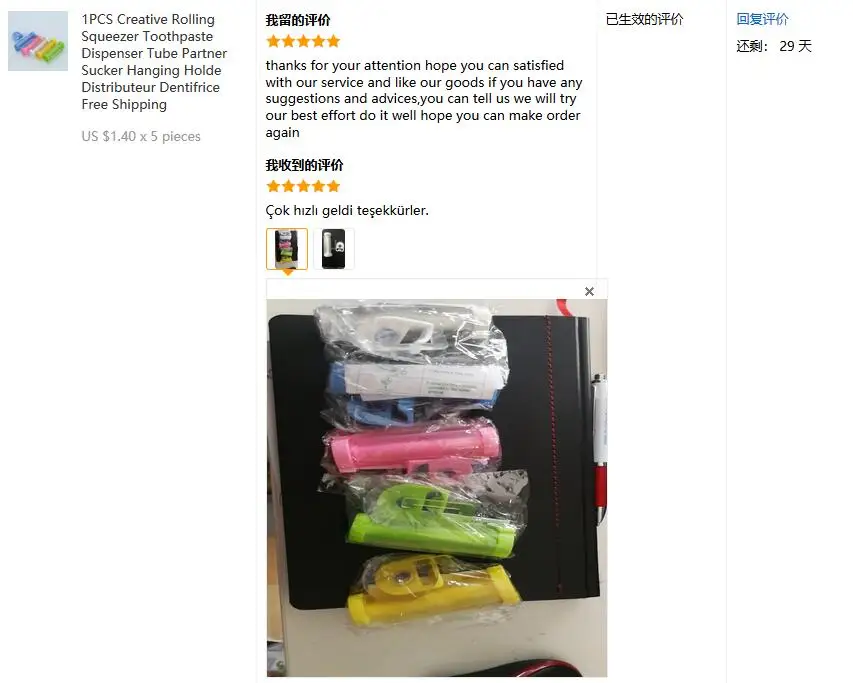Screen dimensions: 853x683
Task: Open the toothpaste squeezer product thumbnail
Action: click(x=38, y=41)
